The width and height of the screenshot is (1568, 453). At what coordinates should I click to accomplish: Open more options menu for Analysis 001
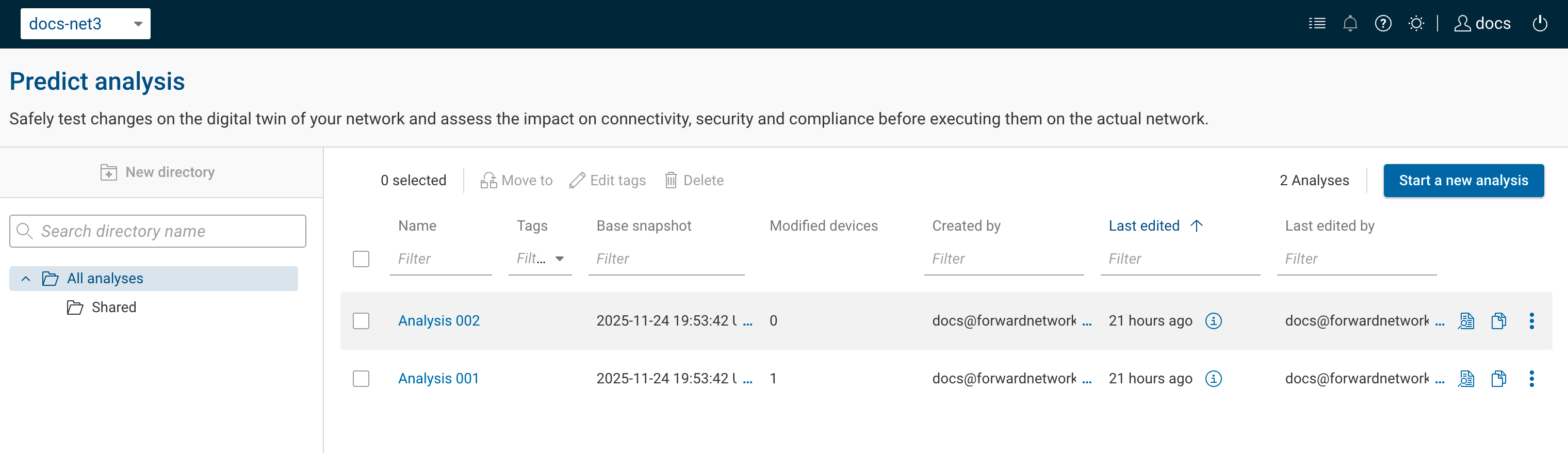click(1531, 379)
